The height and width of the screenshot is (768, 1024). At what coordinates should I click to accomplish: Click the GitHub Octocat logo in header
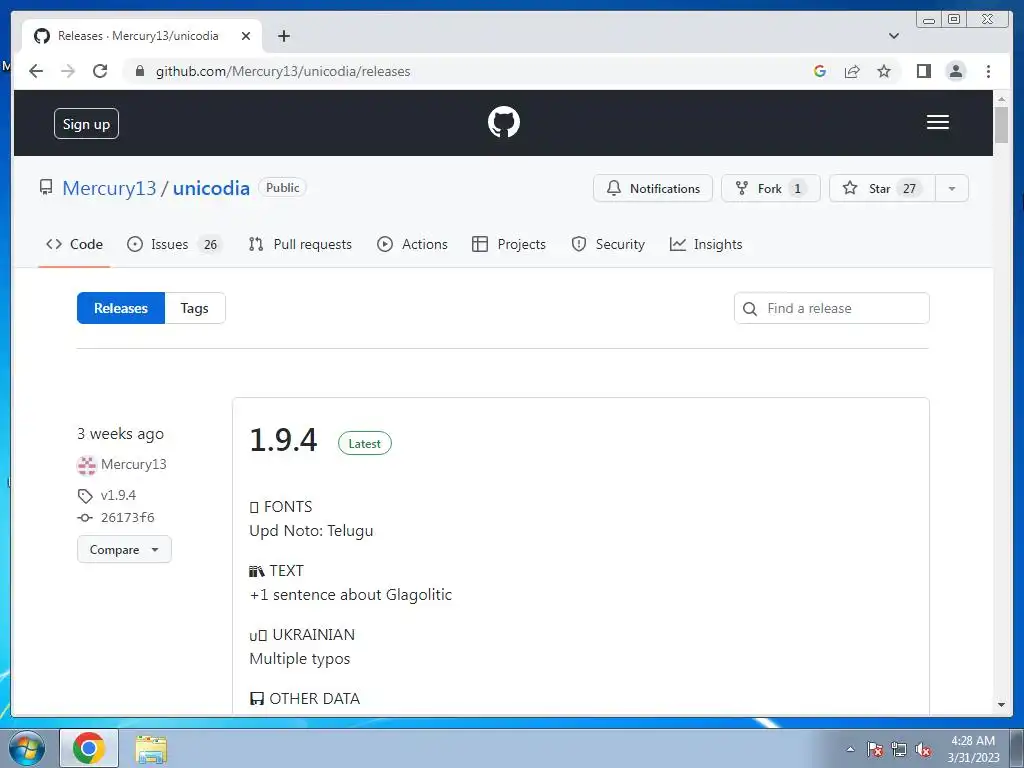pos(504,122)
